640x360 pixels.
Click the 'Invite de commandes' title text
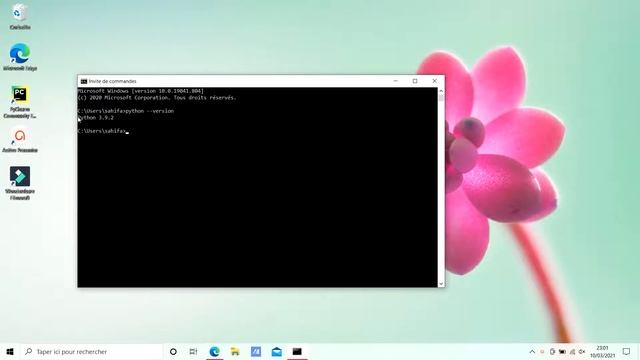(113, 81)
